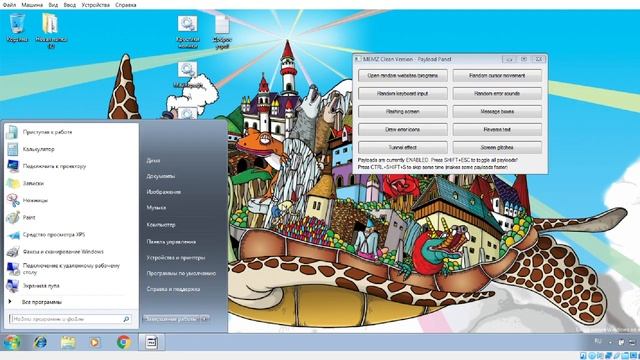This screenshot has height=360, width=640.
Task: Open Documents link in Start menu
Action: pyautogui.click(x=161, y=176)
